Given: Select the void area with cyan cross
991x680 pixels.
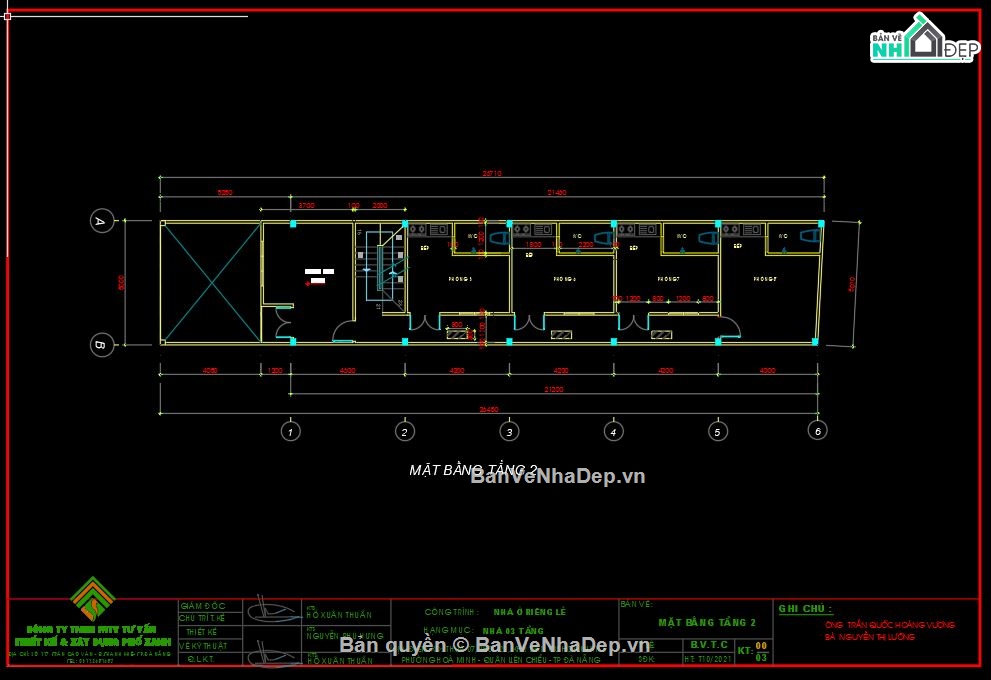Looking at the screenshot, I should 211,284.
